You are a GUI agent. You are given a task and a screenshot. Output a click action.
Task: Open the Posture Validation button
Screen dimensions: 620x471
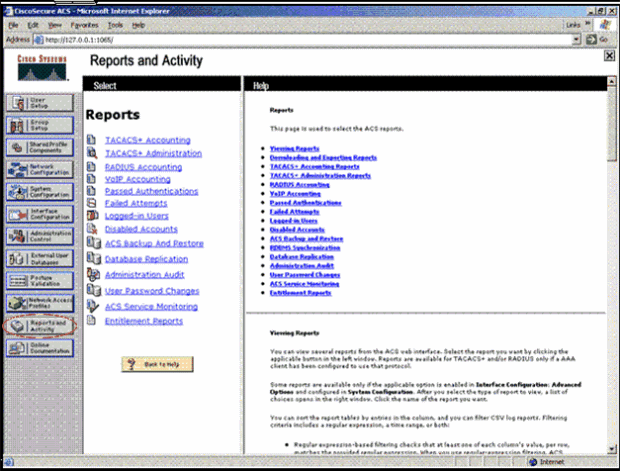(40, 281)
